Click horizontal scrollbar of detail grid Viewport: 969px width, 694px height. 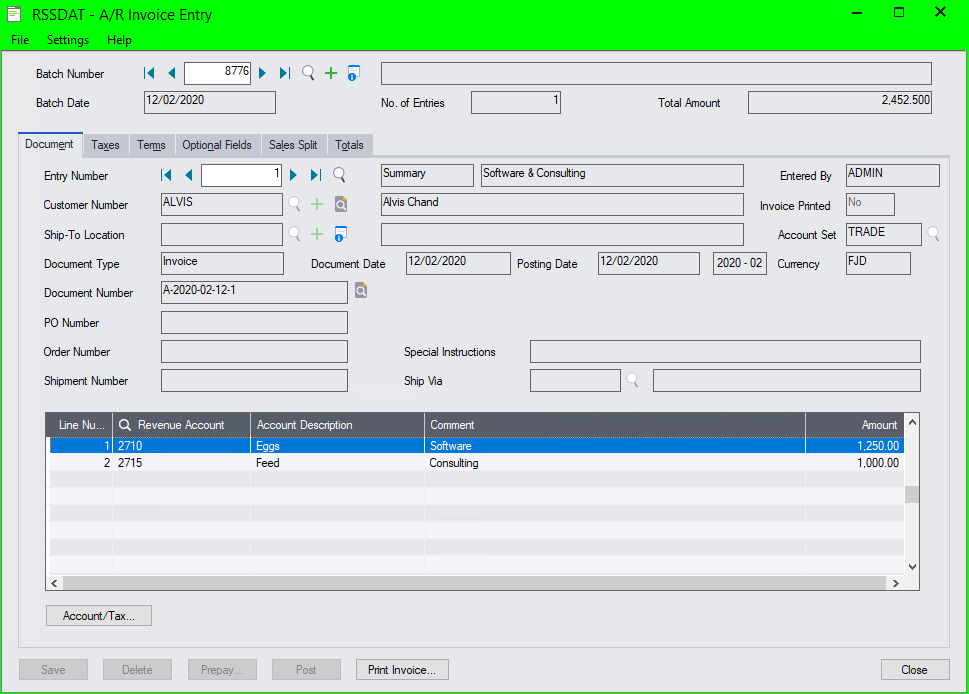(475, 582)
